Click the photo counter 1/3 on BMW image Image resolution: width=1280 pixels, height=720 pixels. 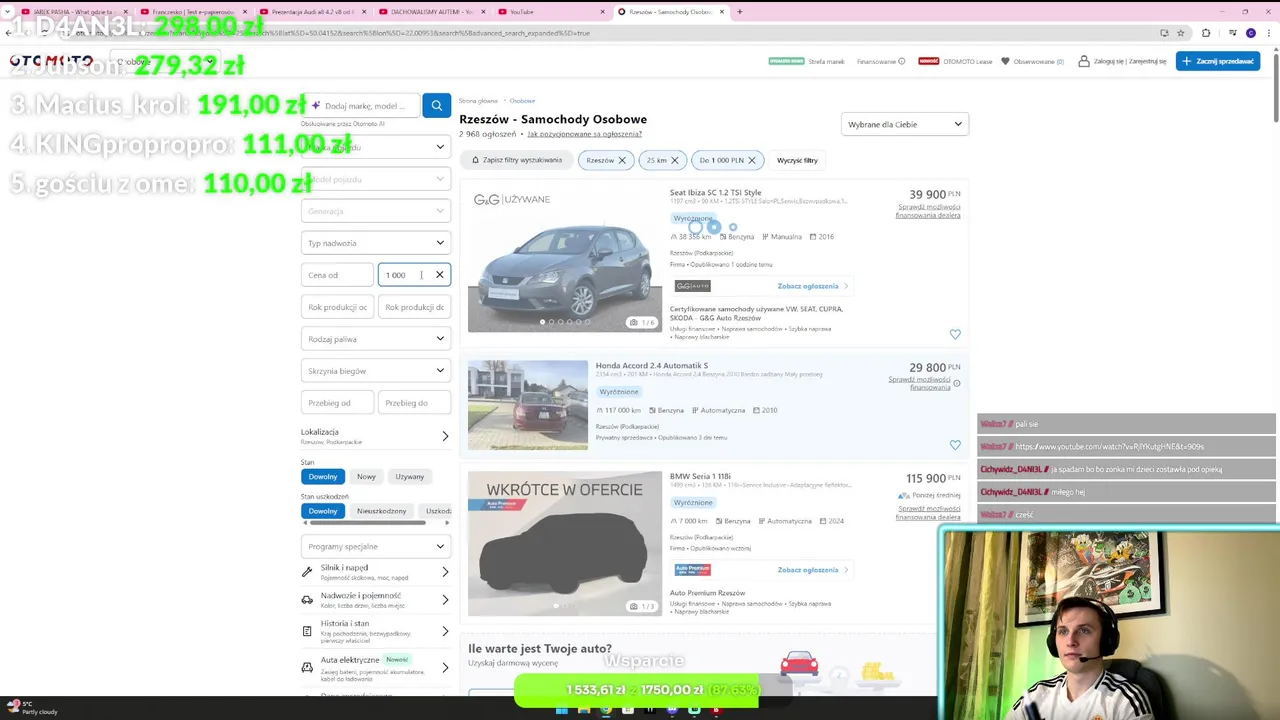click(x=642, y=606)
